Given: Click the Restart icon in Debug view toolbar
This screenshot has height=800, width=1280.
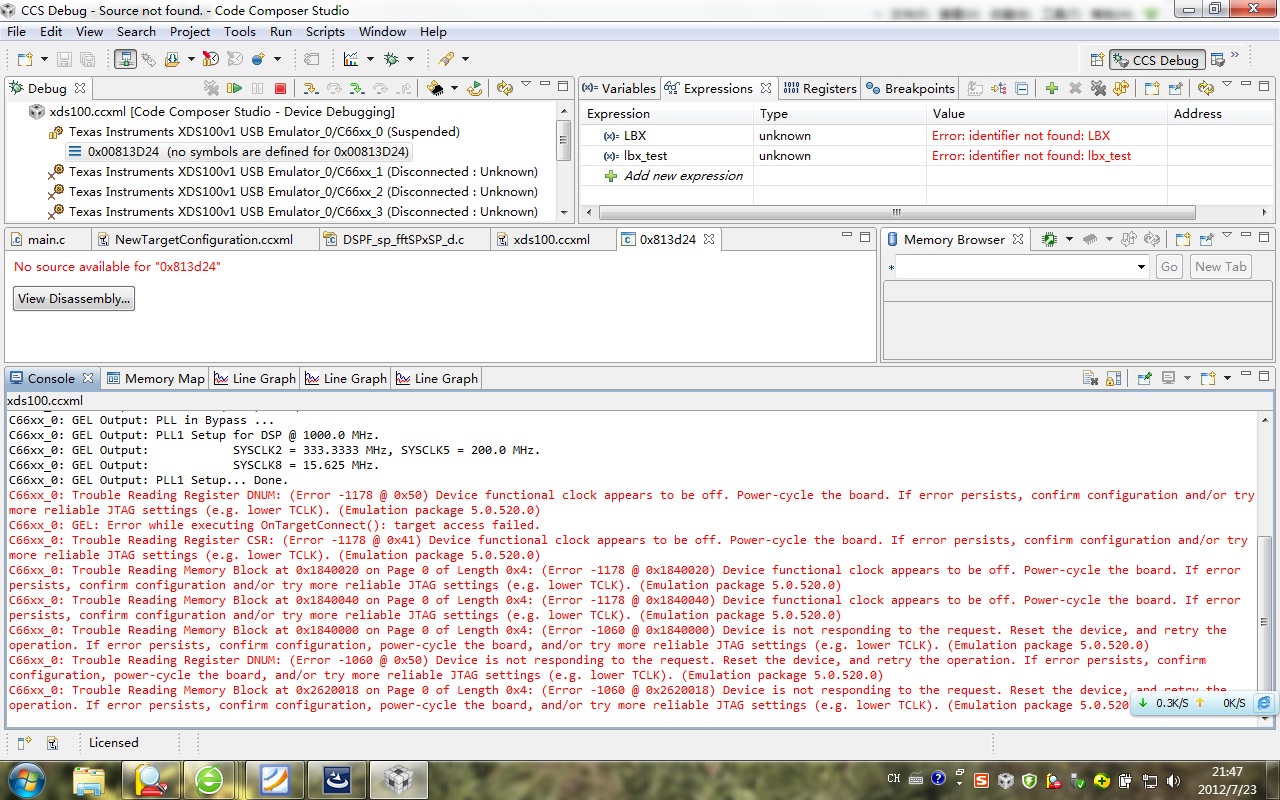Looking at the screenshot, I should (x=475, y=88).
